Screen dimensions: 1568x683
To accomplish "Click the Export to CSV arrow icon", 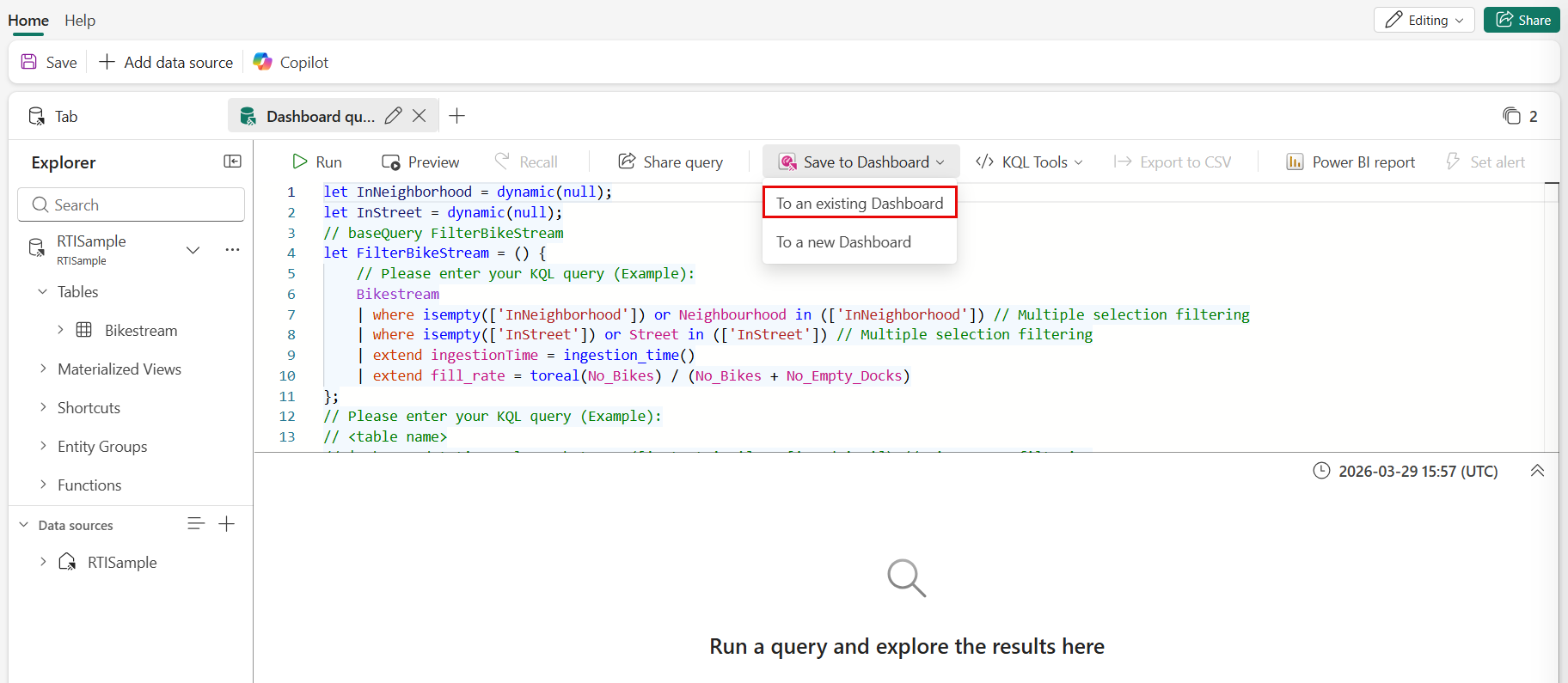I will (1123, 162).
